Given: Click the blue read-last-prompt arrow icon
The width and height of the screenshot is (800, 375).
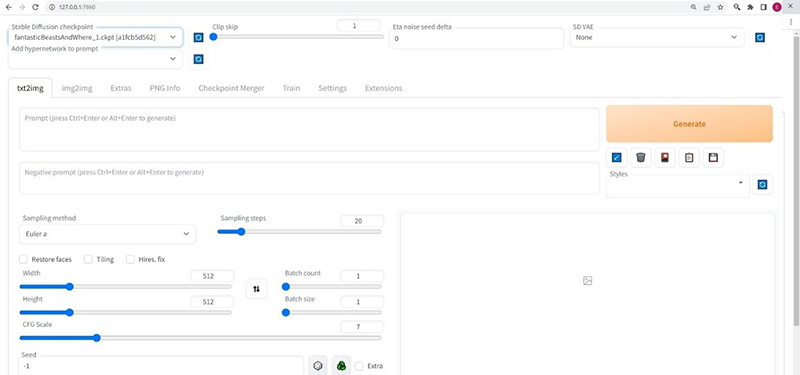Looking at the screenshot, I should pos(616,158).
